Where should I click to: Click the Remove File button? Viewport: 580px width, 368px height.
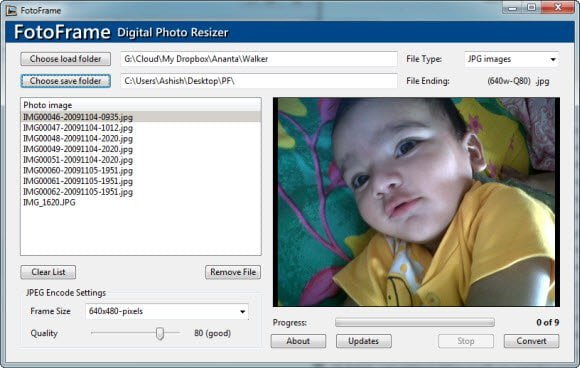tap(233, 272)
